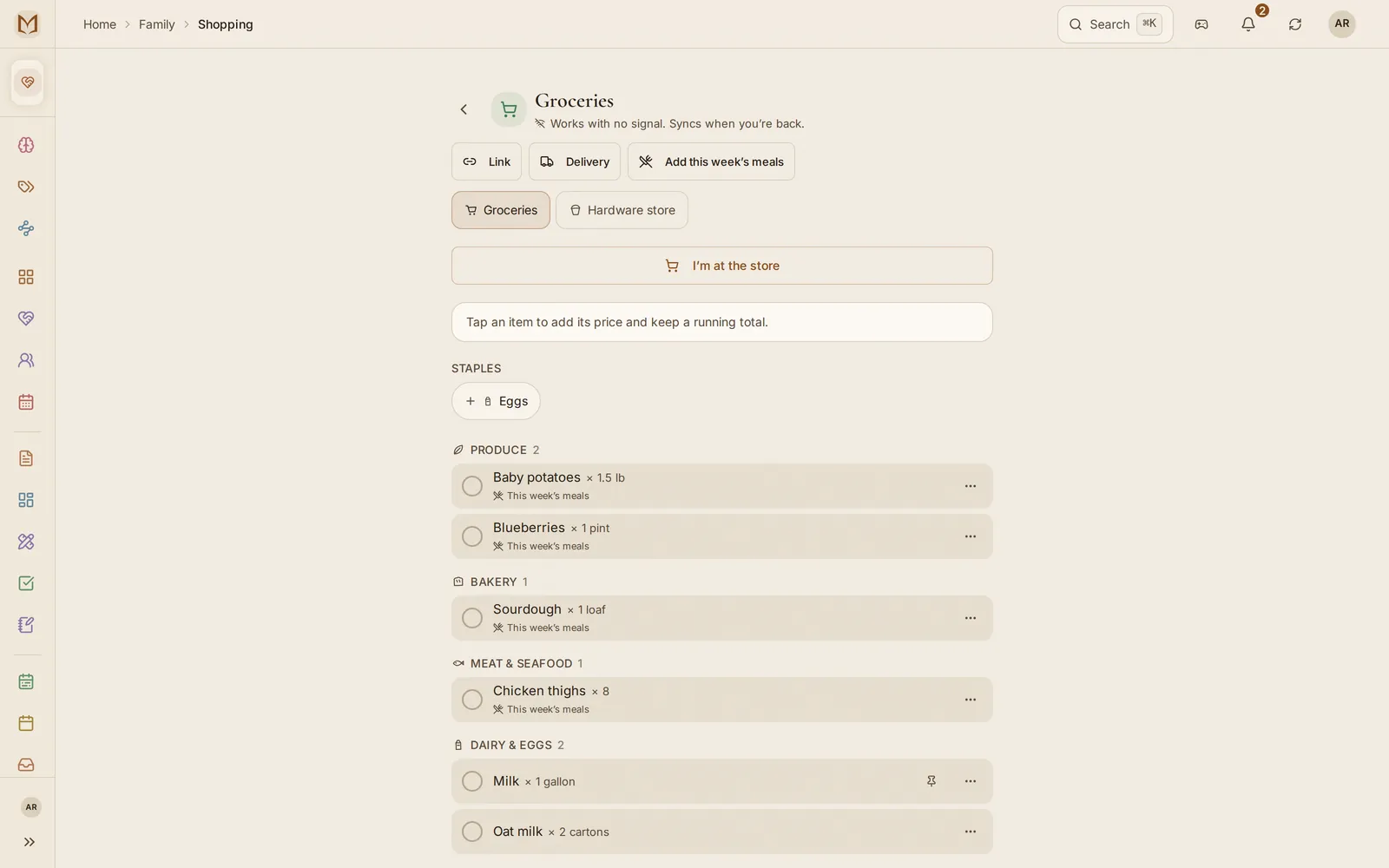Open the purple heart-handshake sidebar icon

[x=26, y=319]
